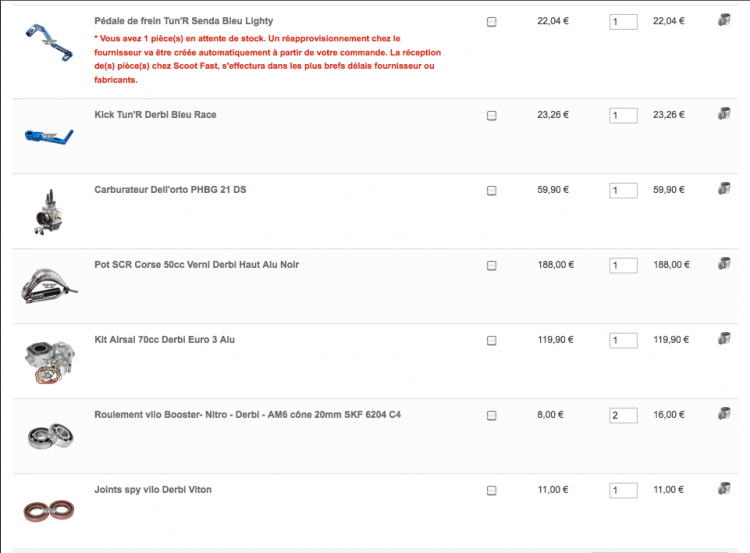Image resolution: width=750 pixels, height=553 pixels.
Task: Open the red Viton oil seals thumbnail
Action: [49, 511]
